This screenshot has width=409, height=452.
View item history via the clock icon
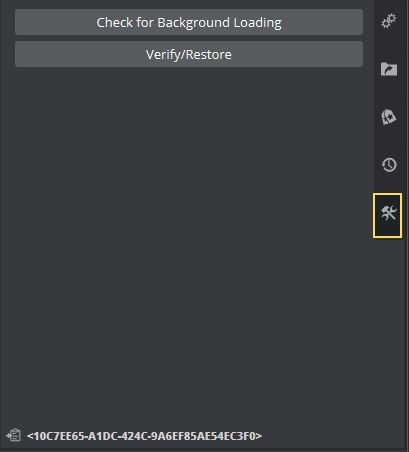pos(389,165)
